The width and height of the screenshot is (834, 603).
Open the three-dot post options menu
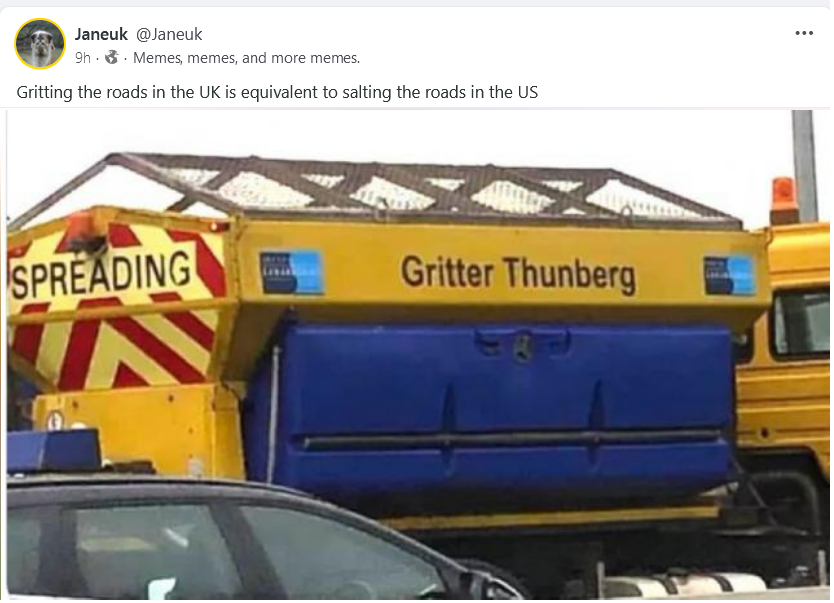(x=804, y=33)
